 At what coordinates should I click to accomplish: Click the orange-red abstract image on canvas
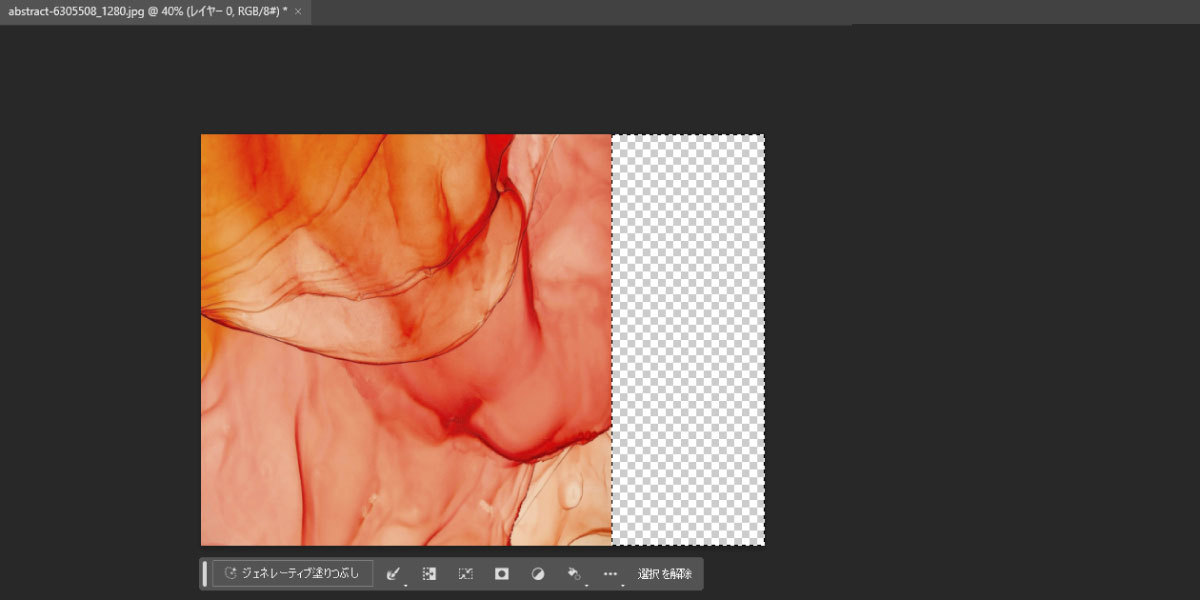[406, 340]
